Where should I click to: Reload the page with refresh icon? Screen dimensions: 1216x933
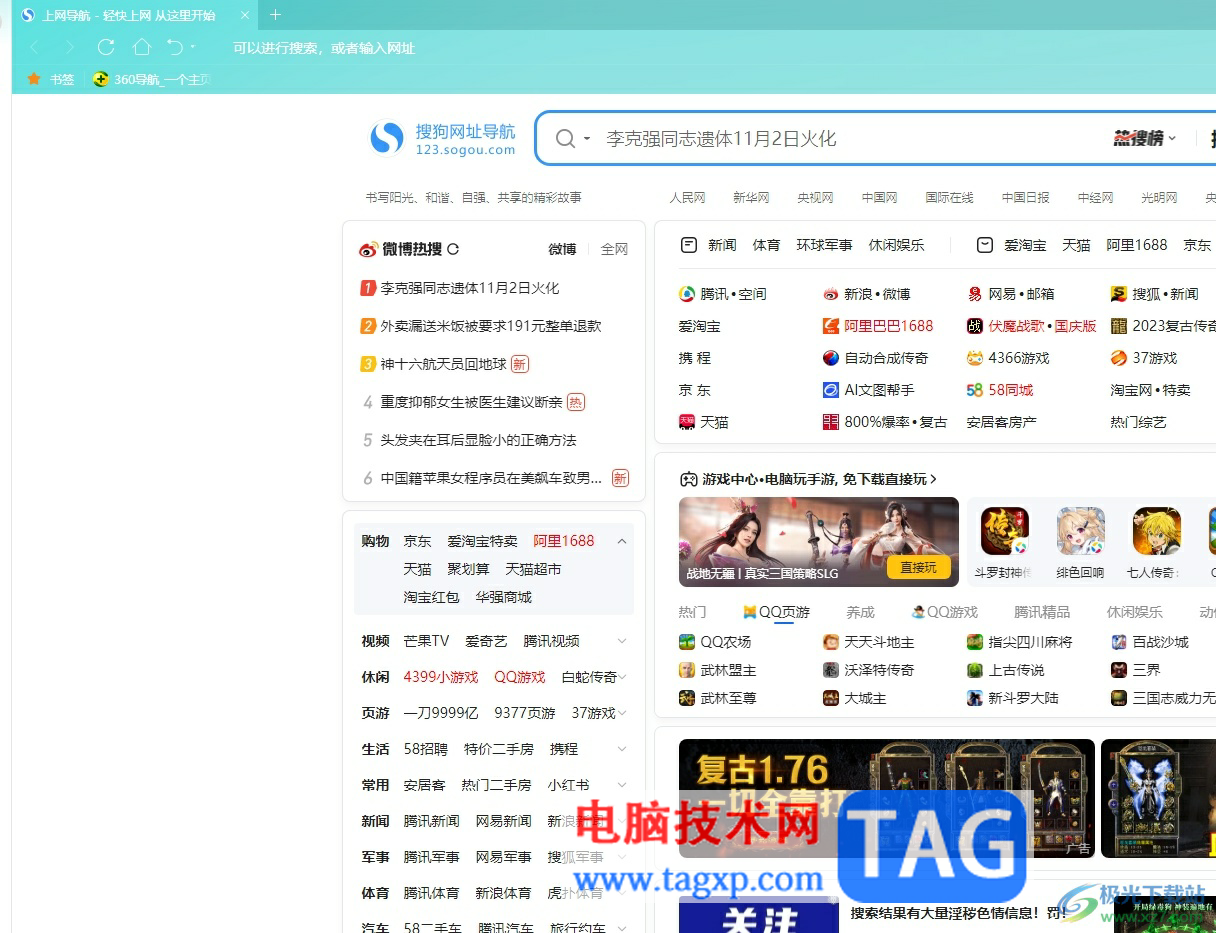click(106, 47)
